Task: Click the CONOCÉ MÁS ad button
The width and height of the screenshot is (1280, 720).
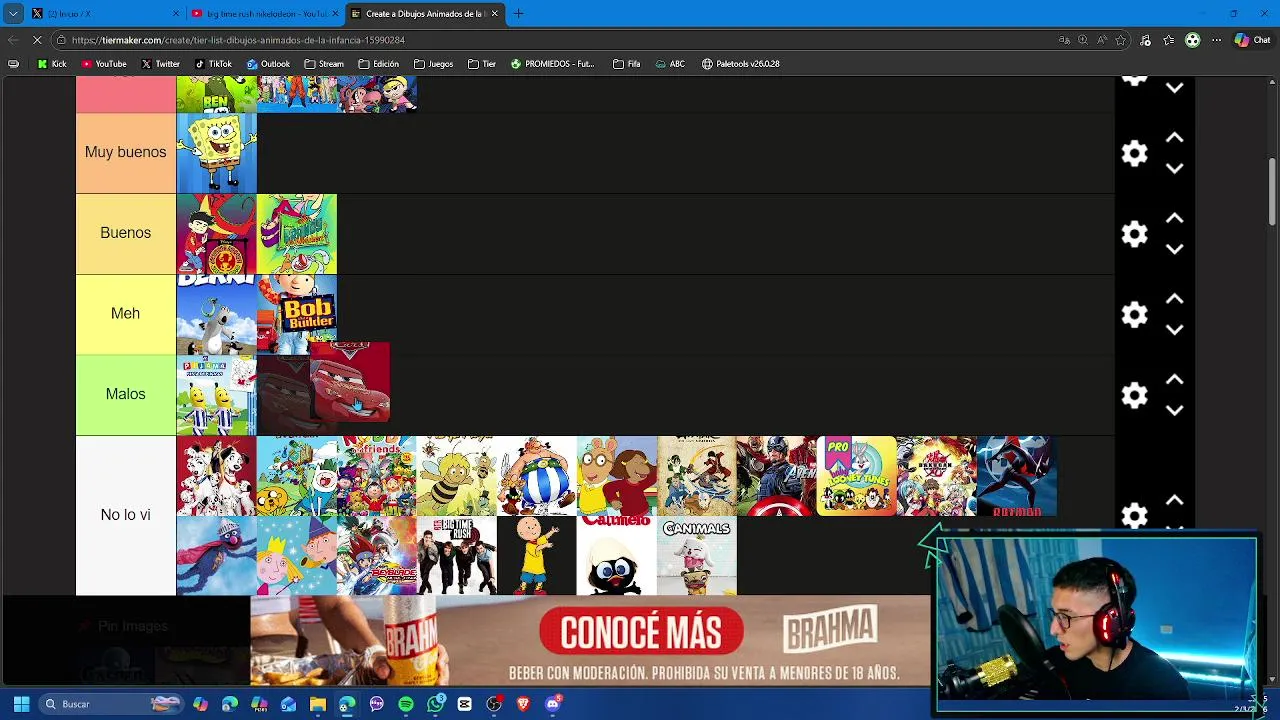Action: [x=640, y=632]
